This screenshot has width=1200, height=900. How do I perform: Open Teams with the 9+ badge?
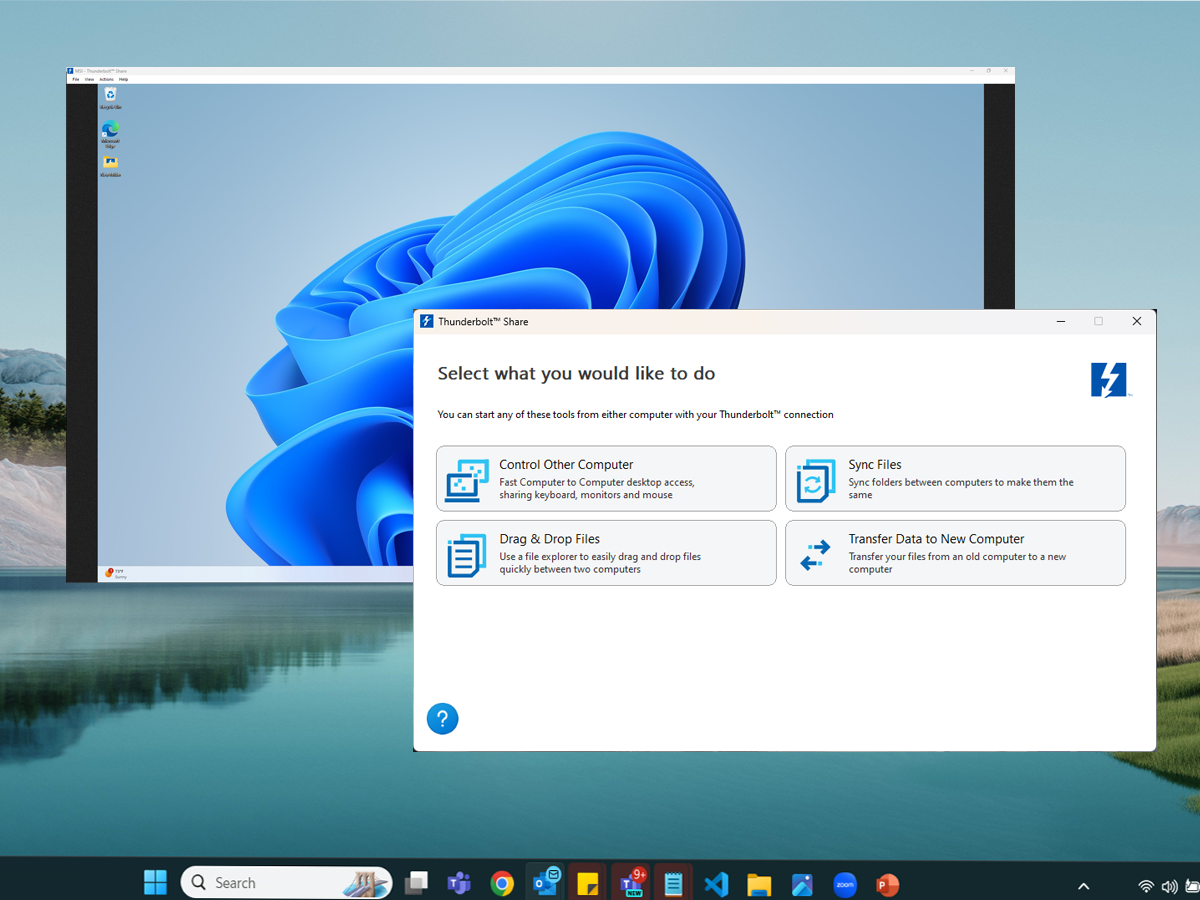click(x=632, y=882)
